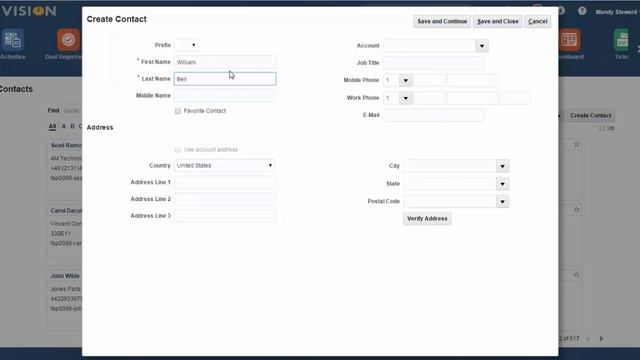This screenshot has width=640, height=360.
Task: Click the Postal Code input field
Action: point(450,202)
